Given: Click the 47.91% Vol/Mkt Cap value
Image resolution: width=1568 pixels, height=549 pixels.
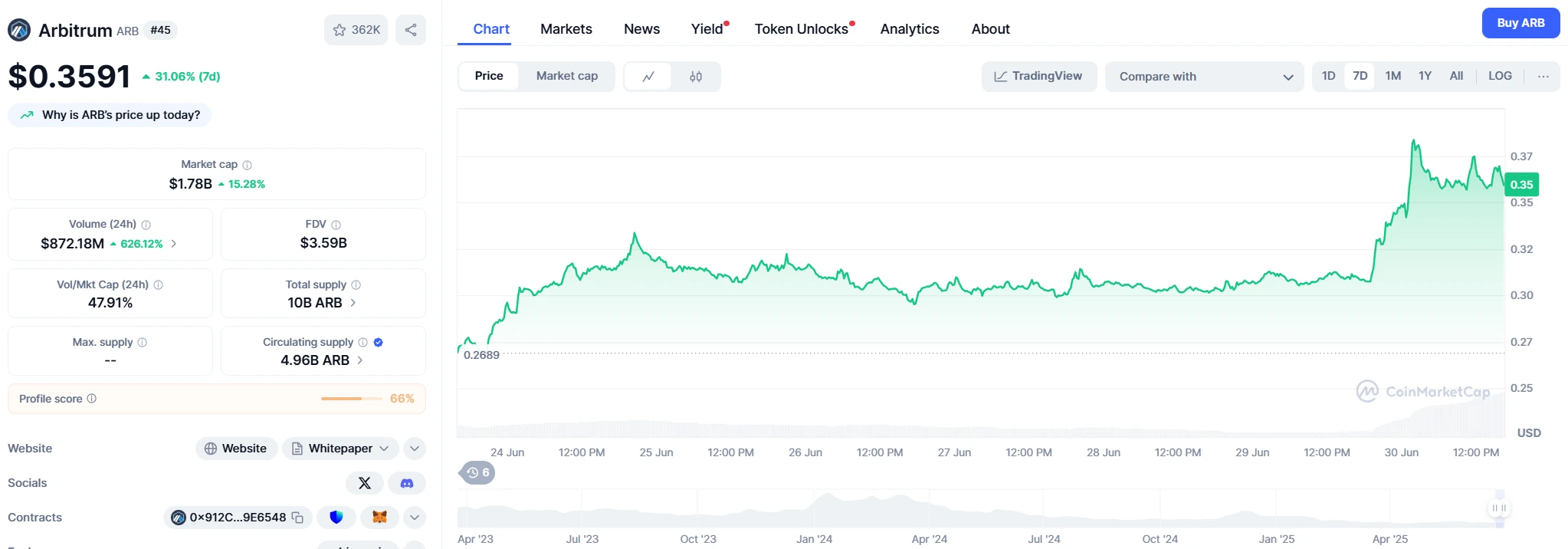Looking at the screenshot, I should (x=110, y=303).
